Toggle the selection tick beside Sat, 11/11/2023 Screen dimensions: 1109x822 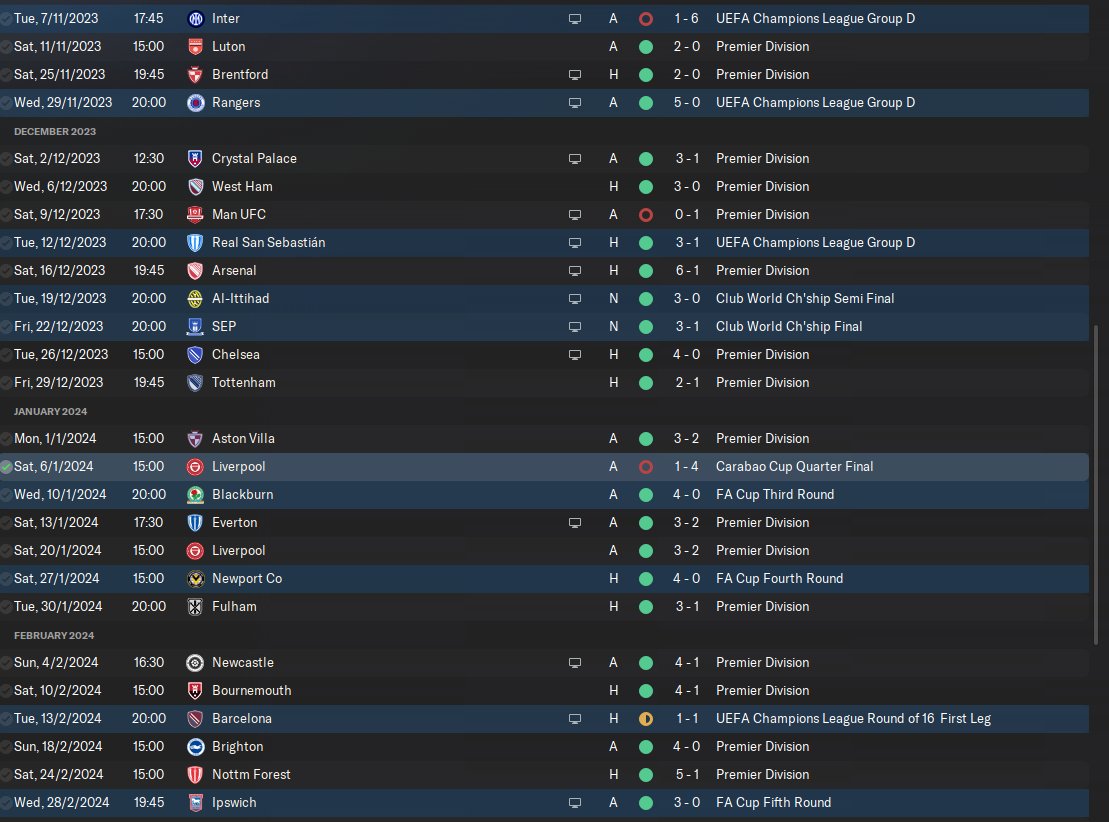(x=6, y=47)
